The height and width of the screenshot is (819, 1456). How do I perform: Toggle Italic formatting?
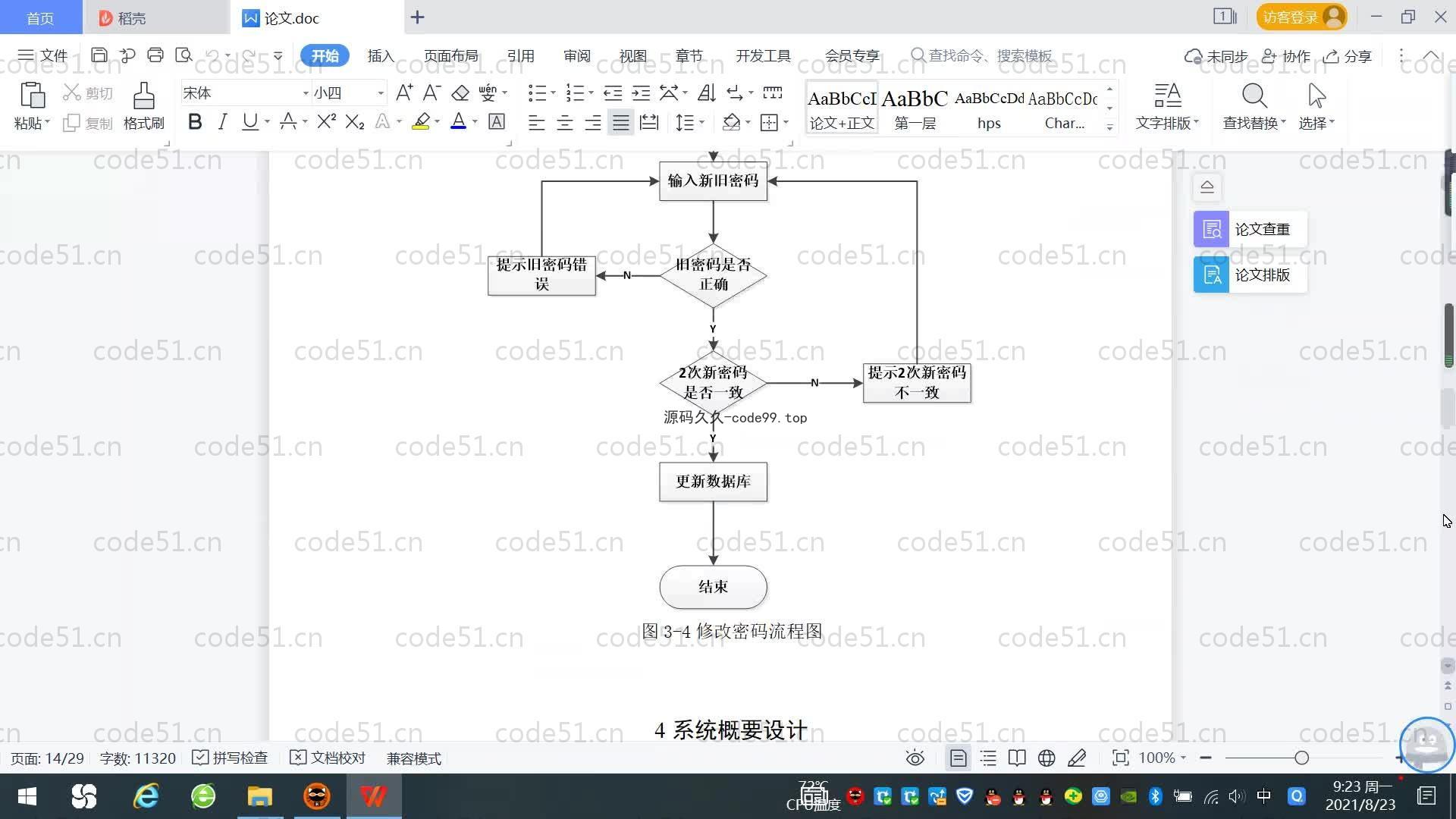tap(222, 121)
